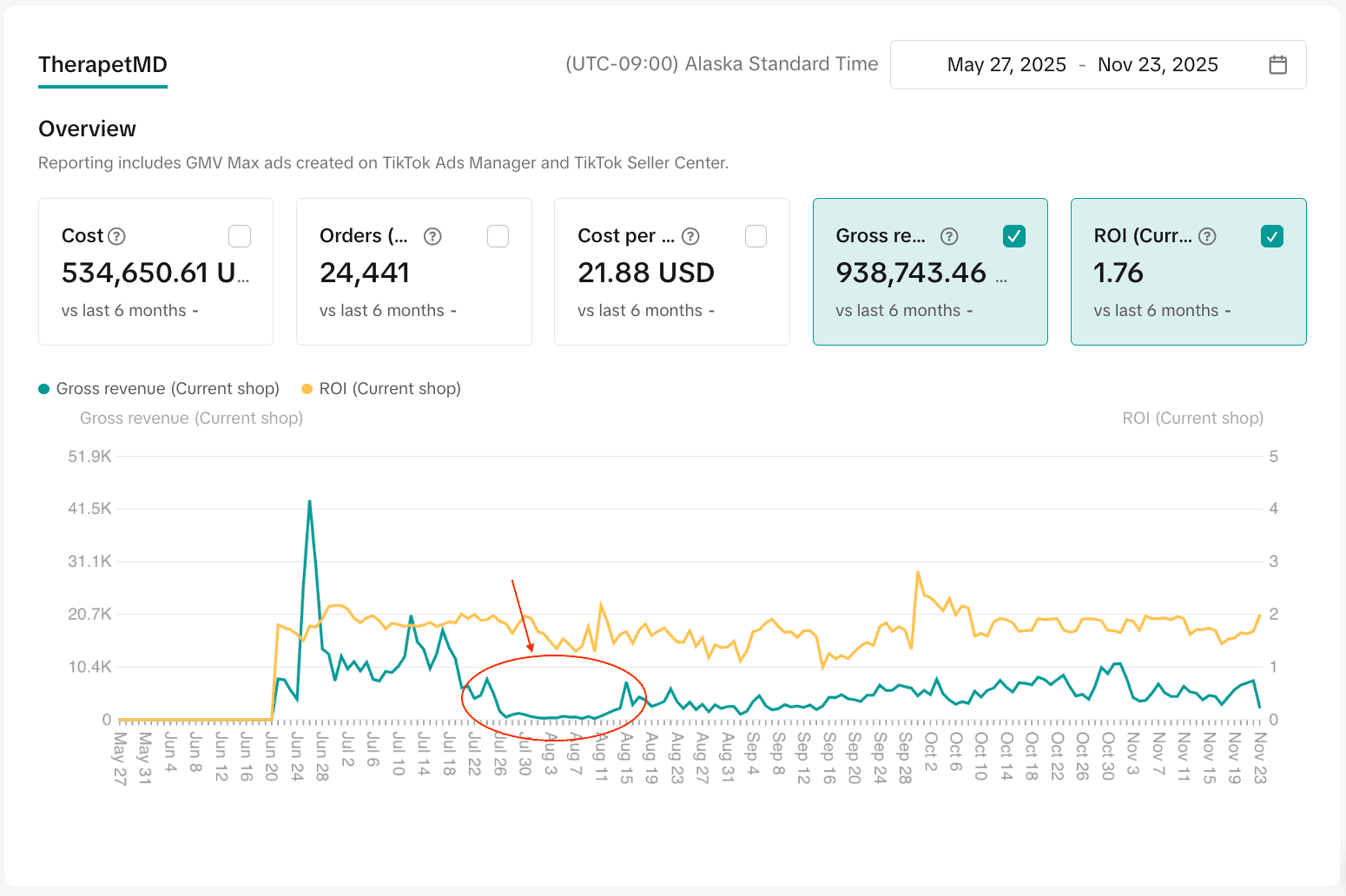The image size is (1346, 896).
Task: Inspect the gross revenue peak near Jun 24
Action: click(310, 502)
